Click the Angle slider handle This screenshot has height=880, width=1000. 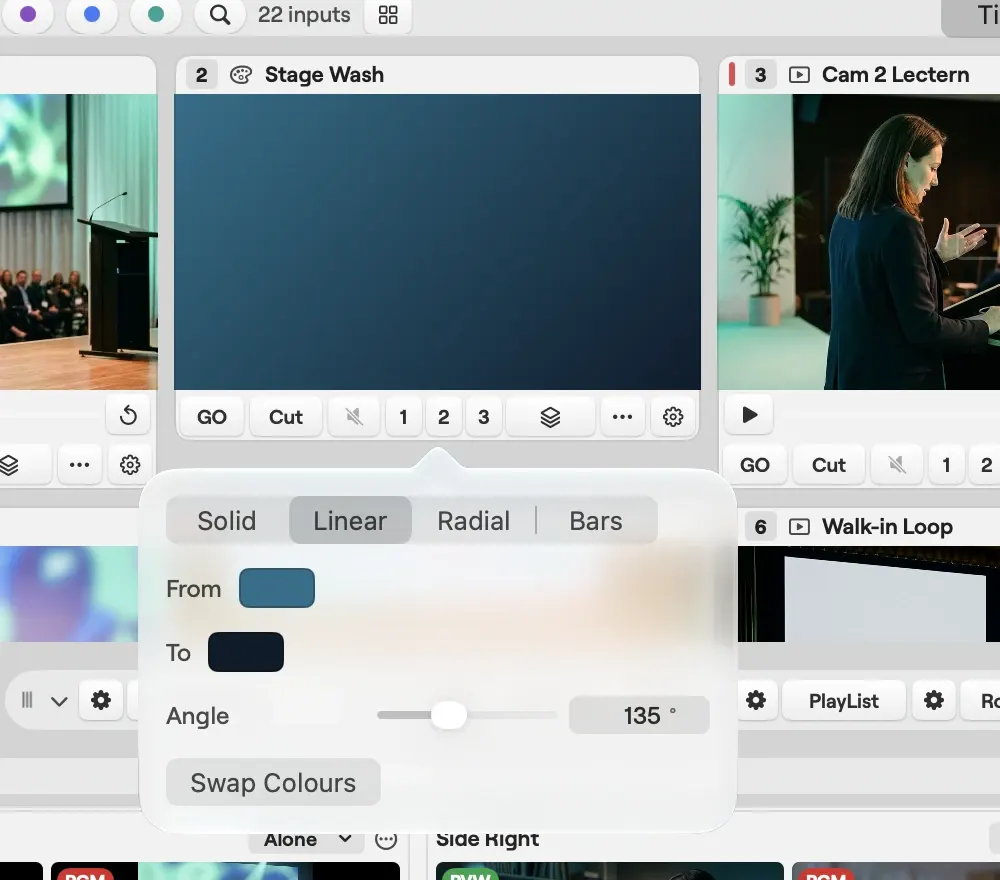click(449, 715)
